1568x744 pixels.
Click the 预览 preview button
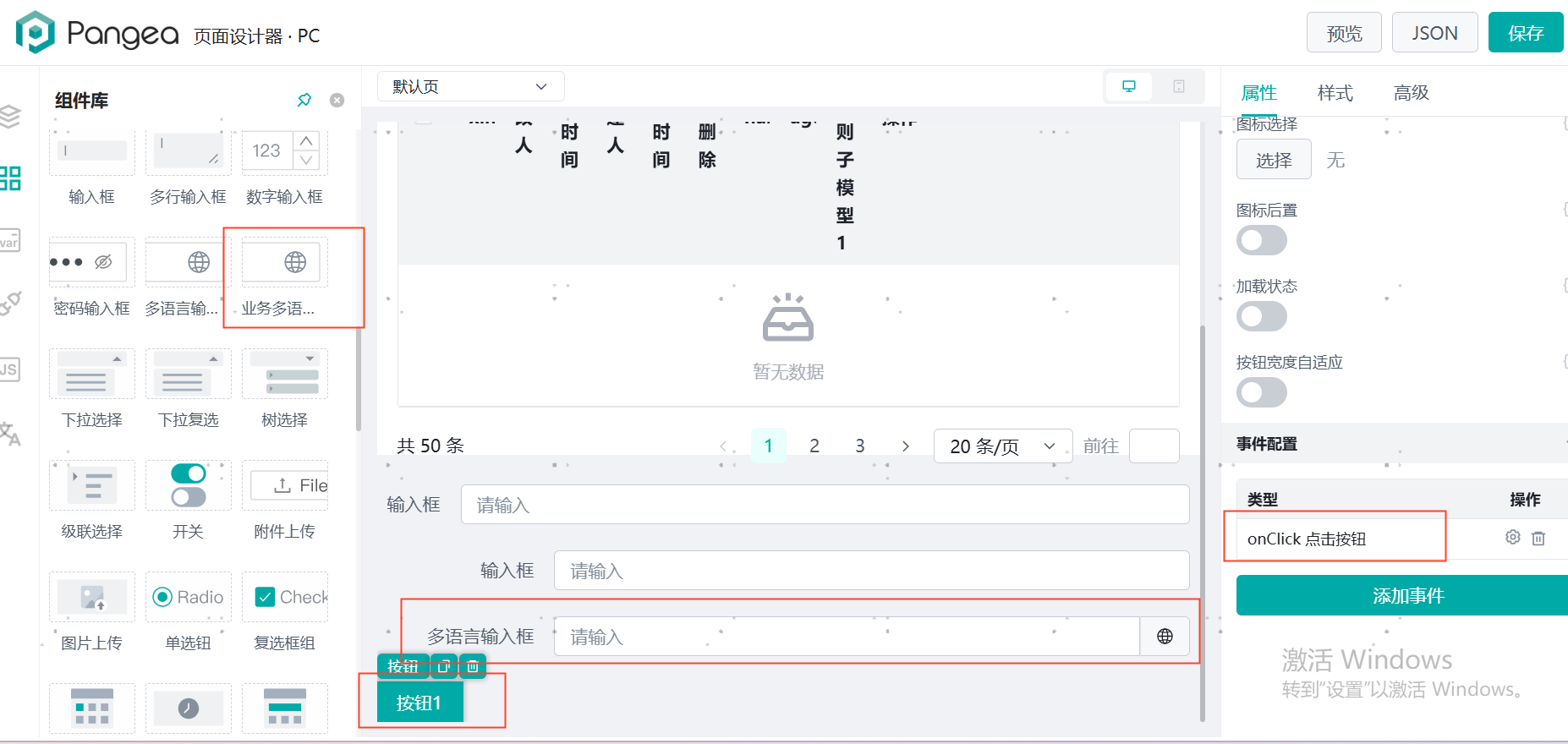(1344, 33)
